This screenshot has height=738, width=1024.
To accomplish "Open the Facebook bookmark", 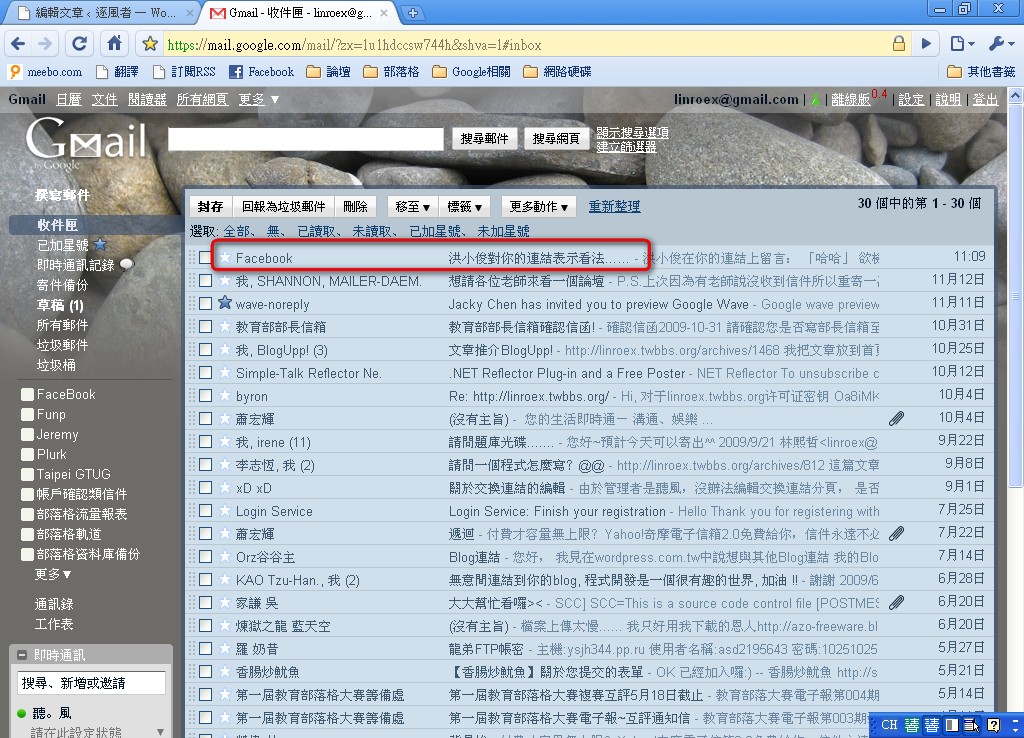I will 261,72.
